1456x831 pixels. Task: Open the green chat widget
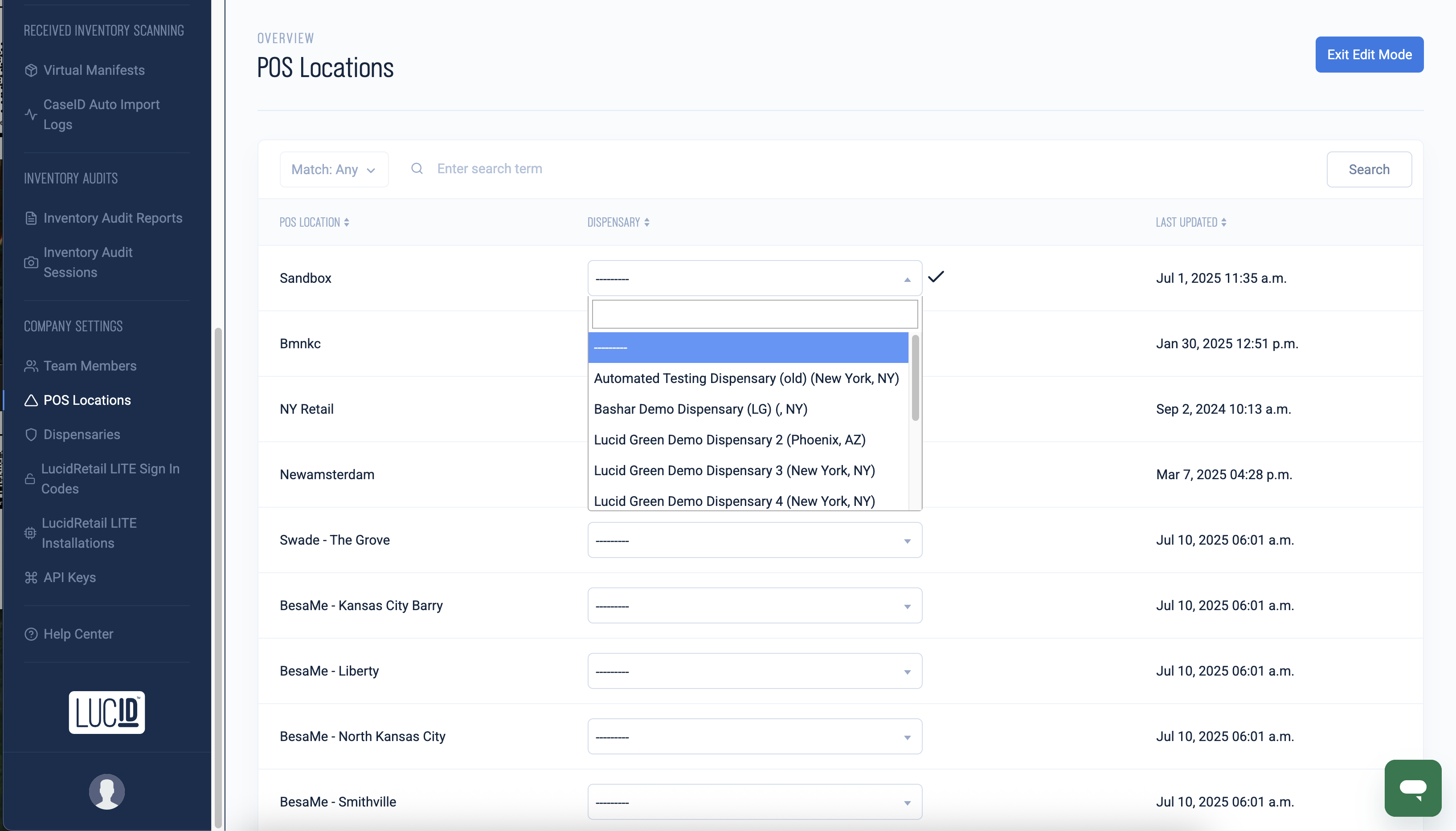(1413, 788)
